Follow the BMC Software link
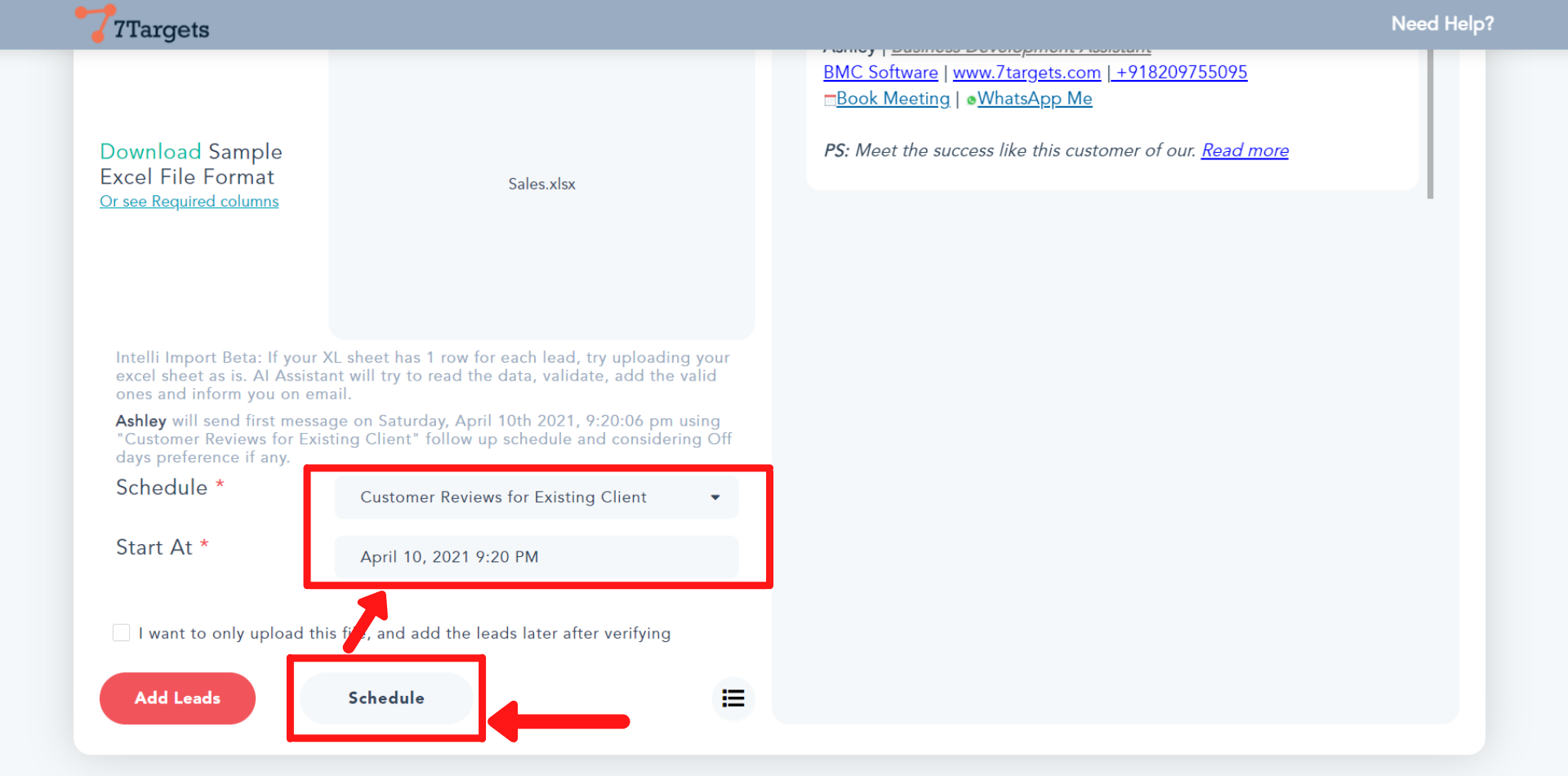 point(880,73)
